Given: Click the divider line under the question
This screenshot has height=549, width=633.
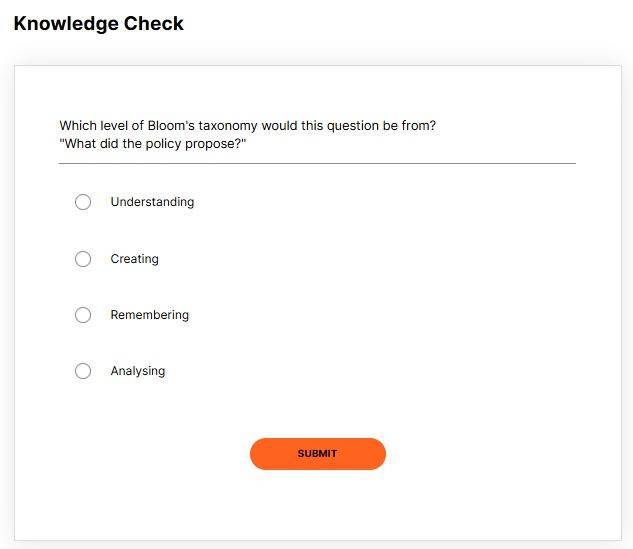Looking at the screenshot, I should 317,163.
